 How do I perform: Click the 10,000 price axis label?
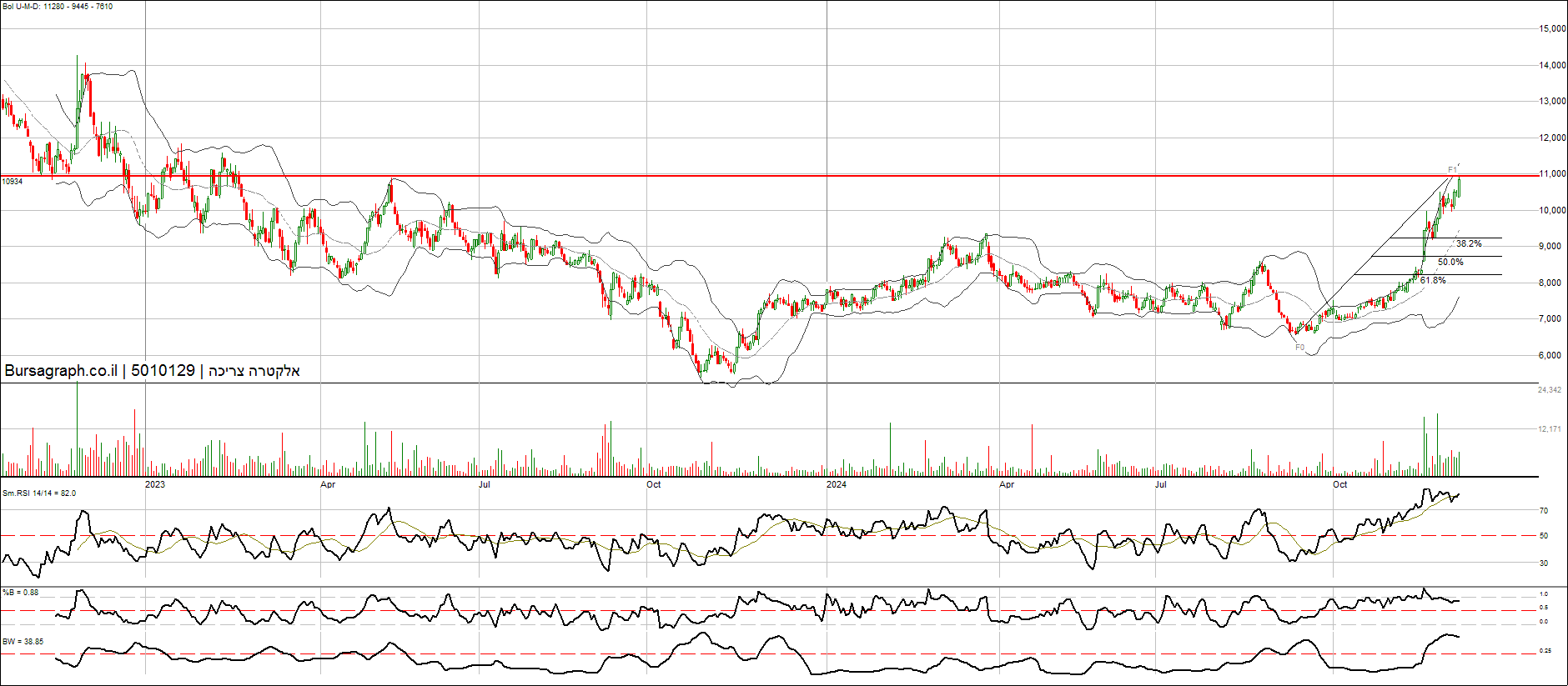click(x=1552, y=210)
